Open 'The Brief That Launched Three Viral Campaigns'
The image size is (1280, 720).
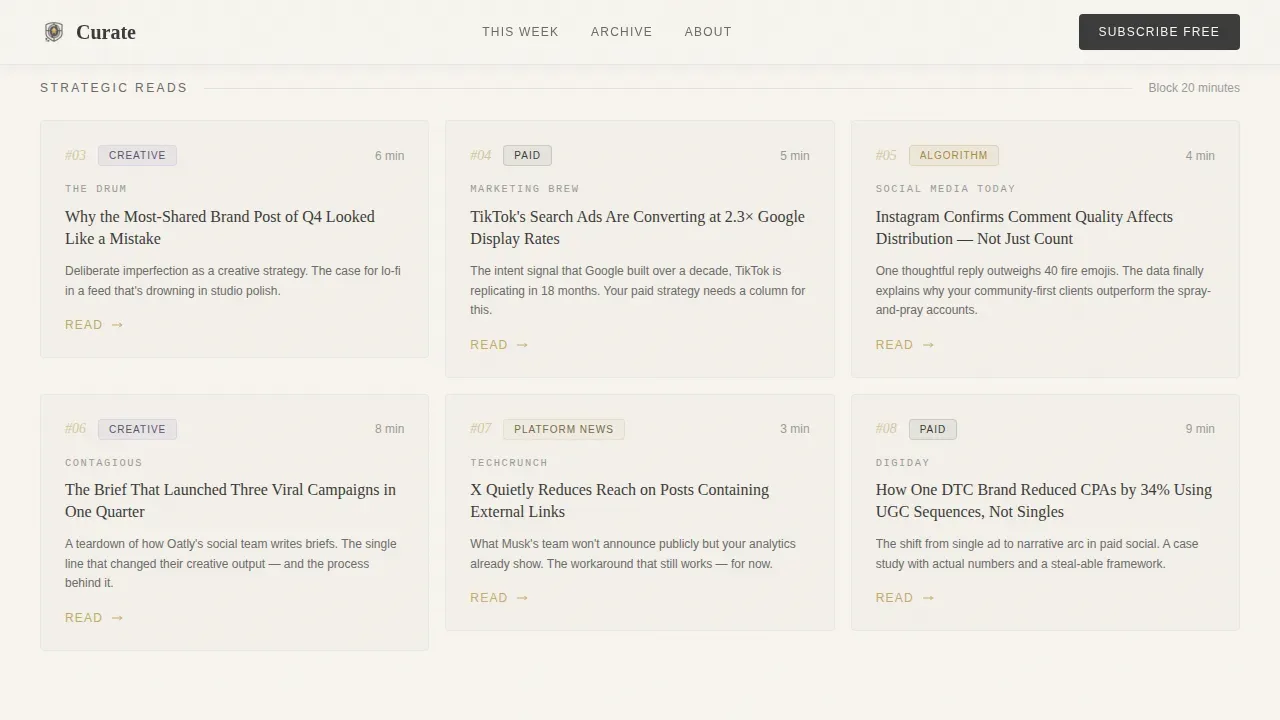(230, 501)
